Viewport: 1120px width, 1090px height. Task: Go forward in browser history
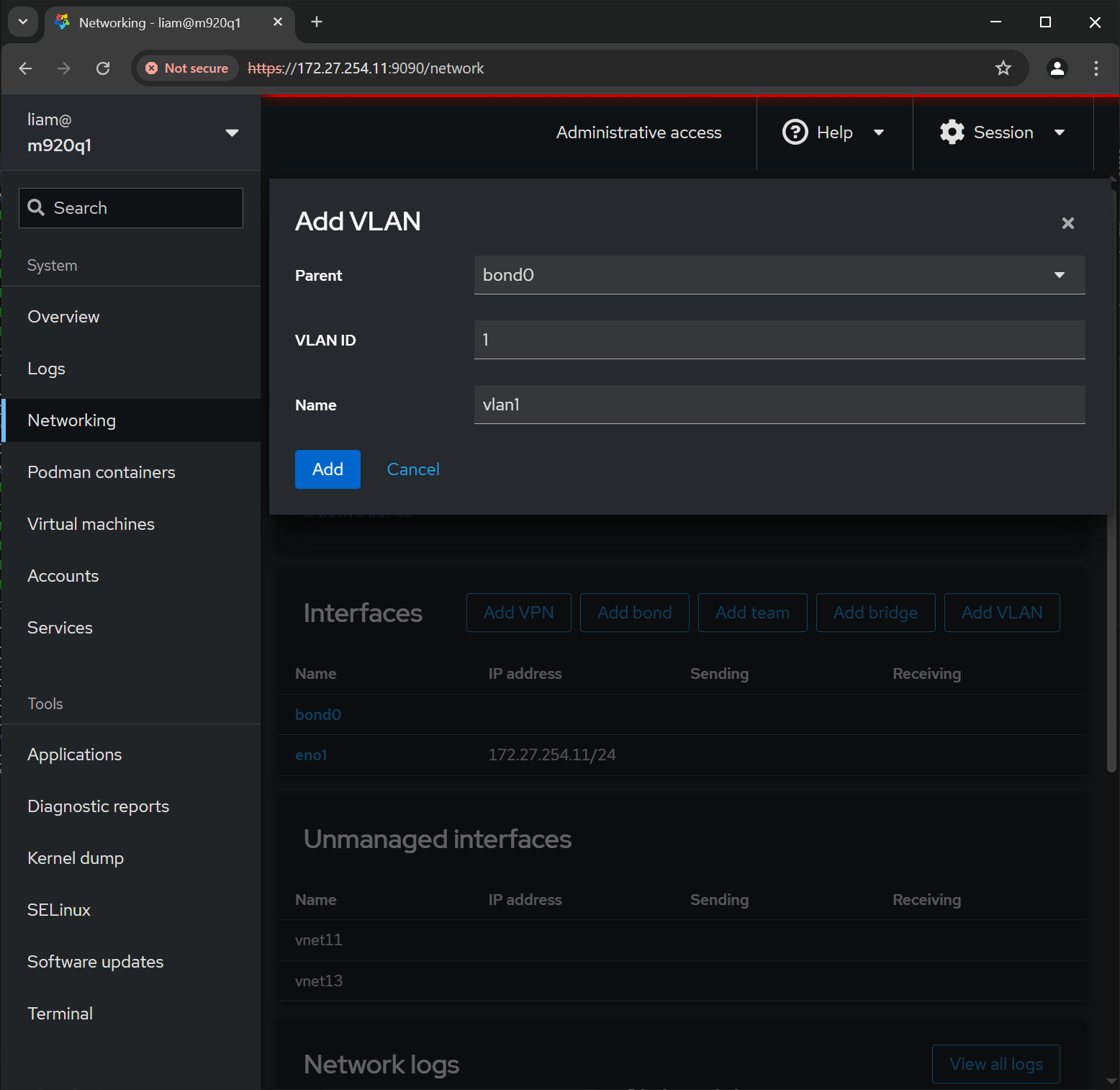(64, 68)
